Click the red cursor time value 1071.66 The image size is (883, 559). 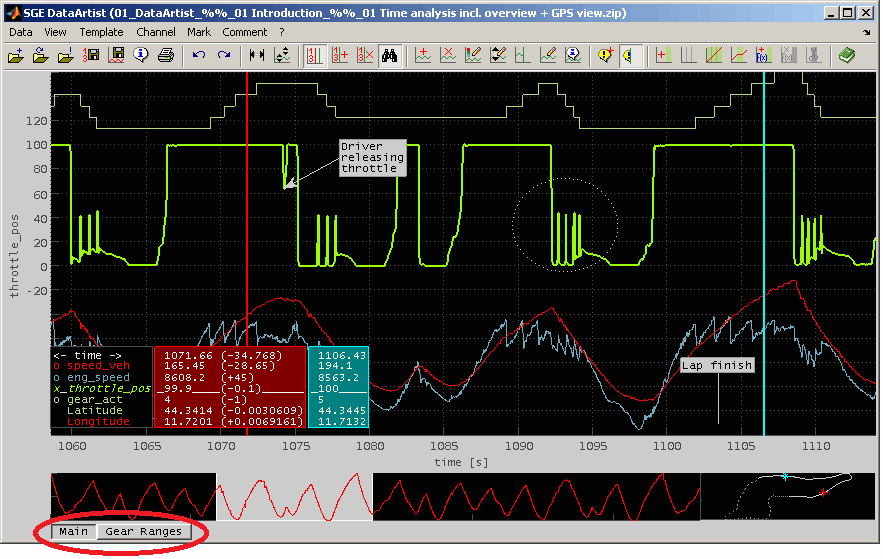pos(188,355)
